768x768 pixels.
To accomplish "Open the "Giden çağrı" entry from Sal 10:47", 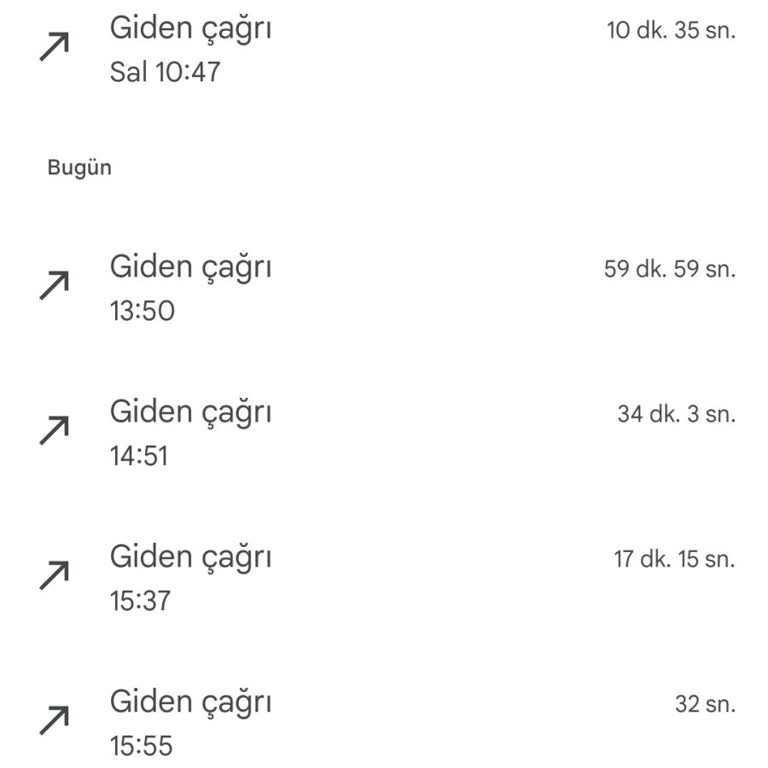I will coord(190,28).
